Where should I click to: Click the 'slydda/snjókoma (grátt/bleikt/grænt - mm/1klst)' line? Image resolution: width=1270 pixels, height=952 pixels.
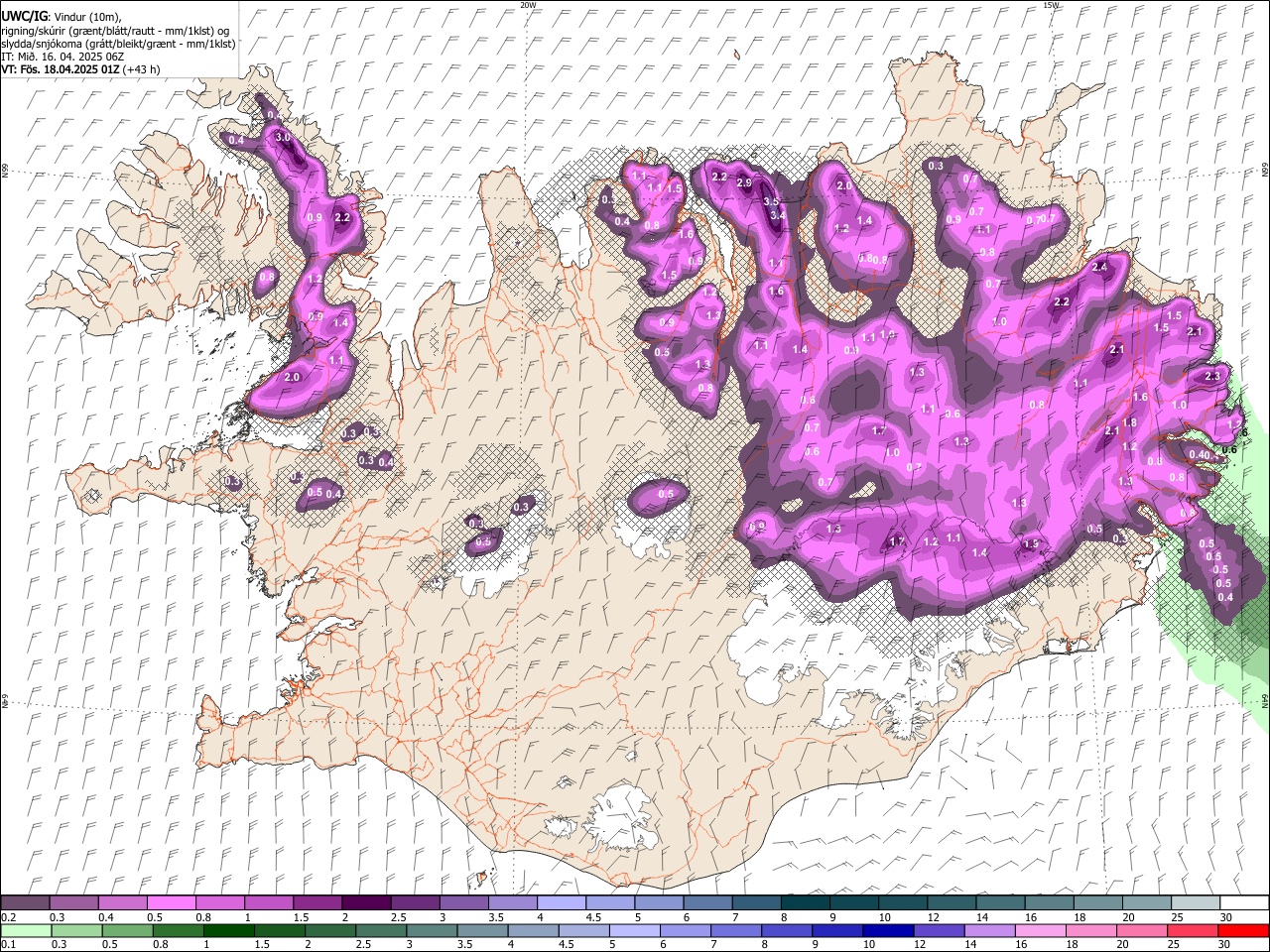118,44
